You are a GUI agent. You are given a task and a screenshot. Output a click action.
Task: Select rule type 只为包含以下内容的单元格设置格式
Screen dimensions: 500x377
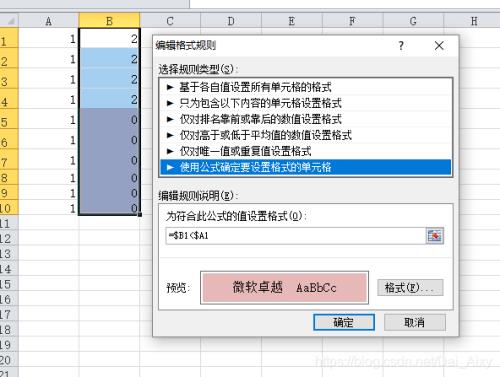305,103
